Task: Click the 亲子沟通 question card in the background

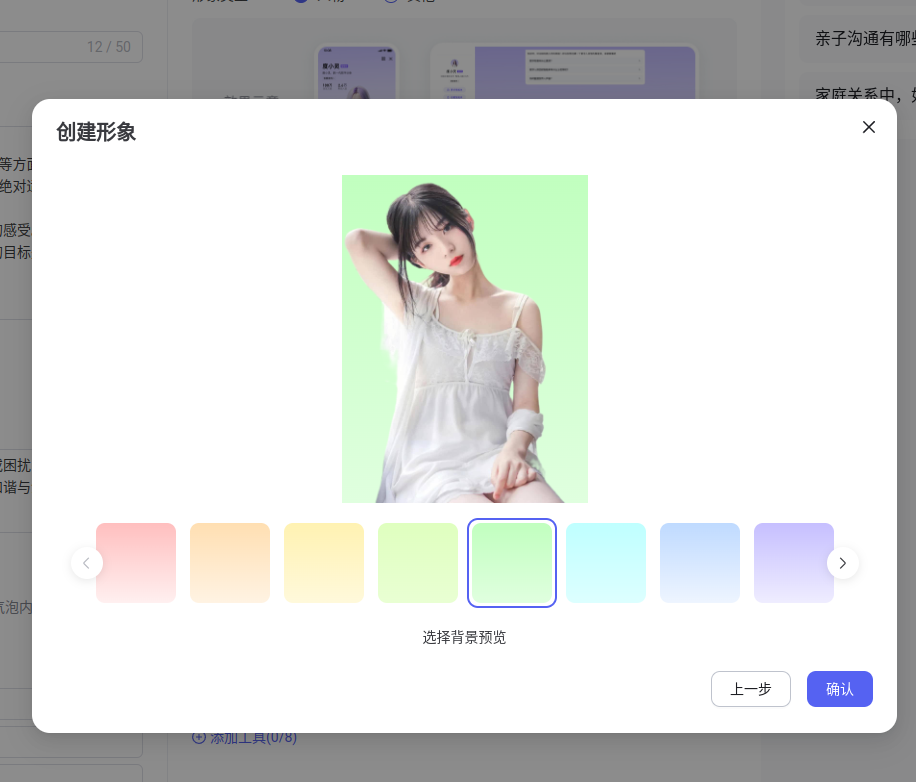Action: tap(858, 39)
